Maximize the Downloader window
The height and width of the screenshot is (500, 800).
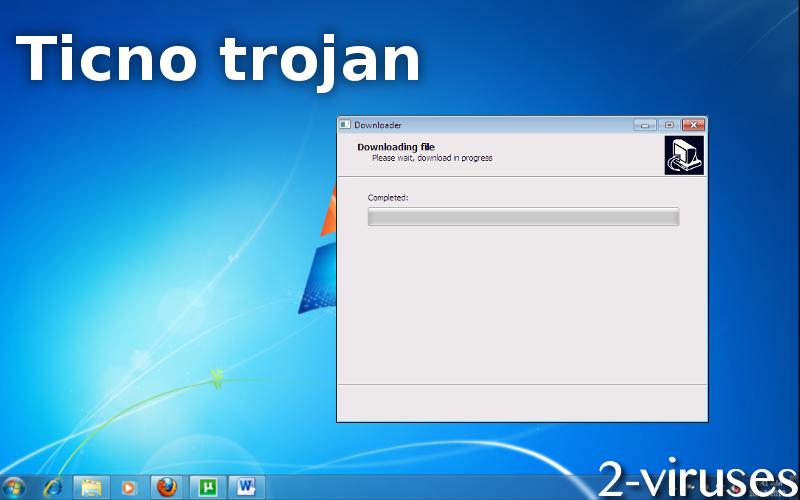(669, 125)
